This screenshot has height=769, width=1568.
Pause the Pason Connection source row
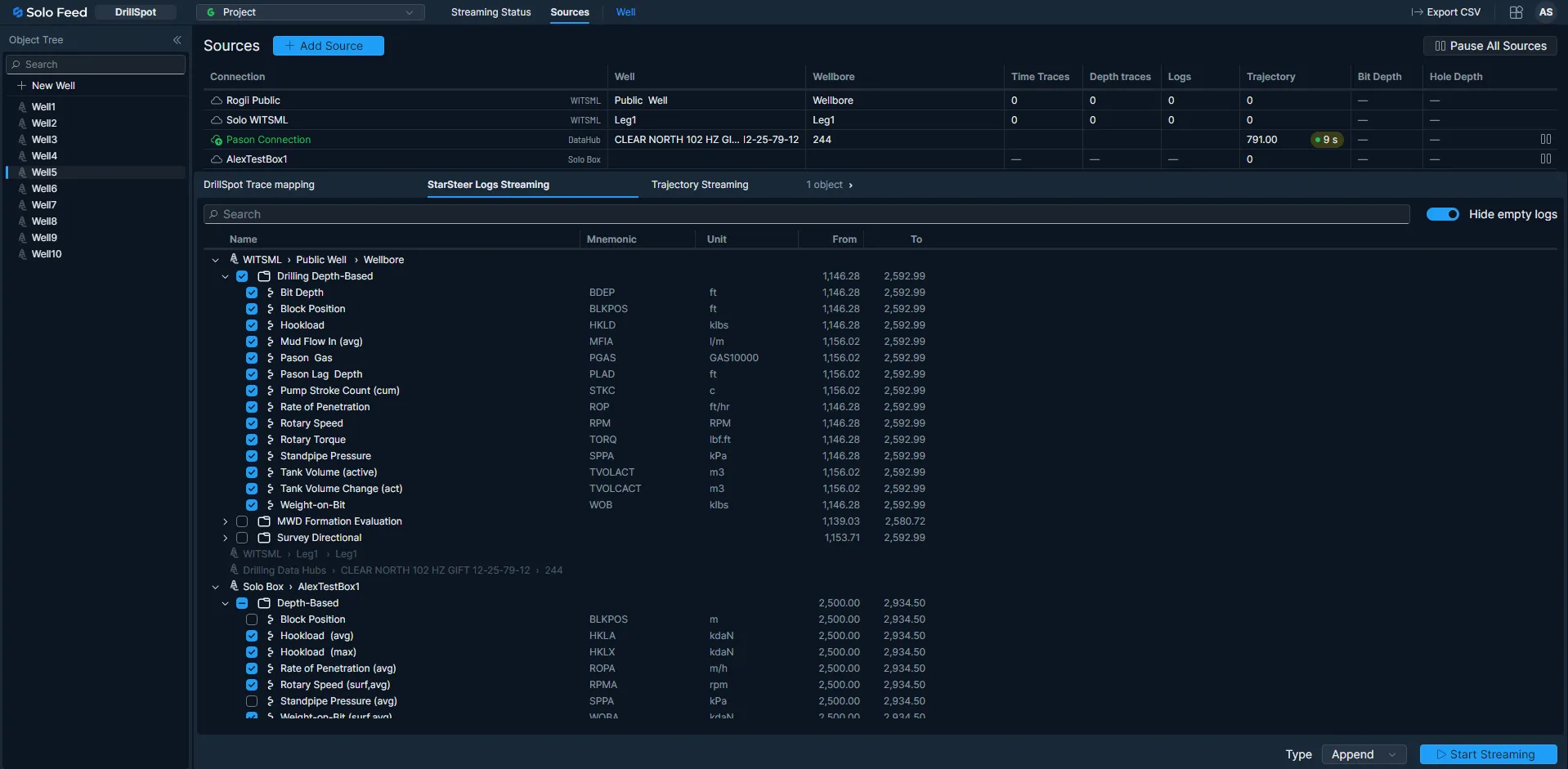click(x=1545, y=140)
